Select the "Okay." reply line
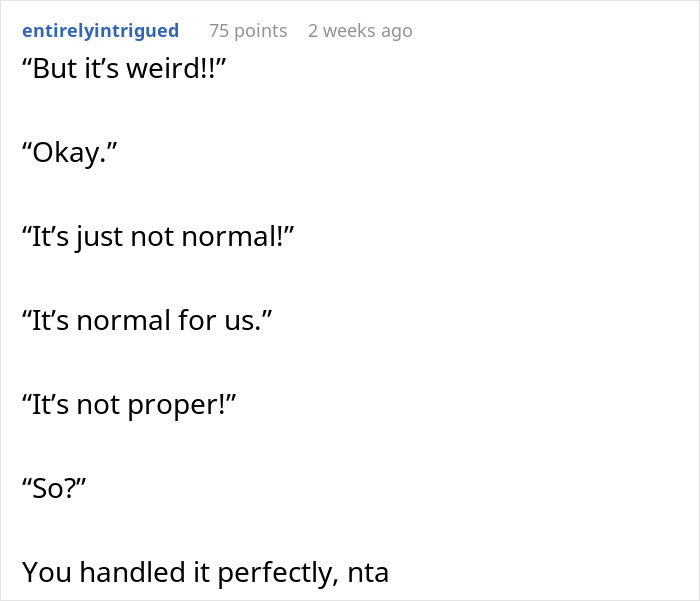The image size is (700, 601). click(x=70, y=153)
